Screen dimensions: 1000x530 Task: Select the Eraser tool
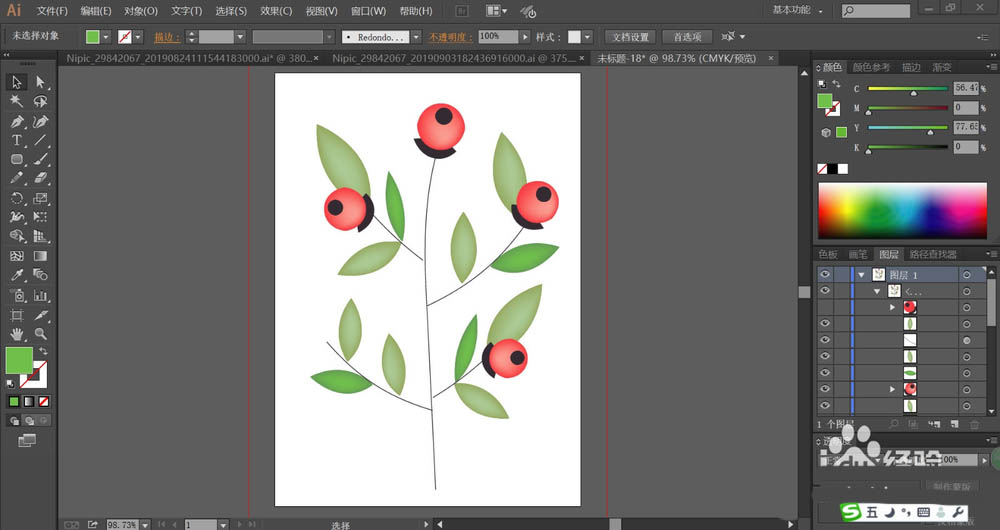point(40,179)
